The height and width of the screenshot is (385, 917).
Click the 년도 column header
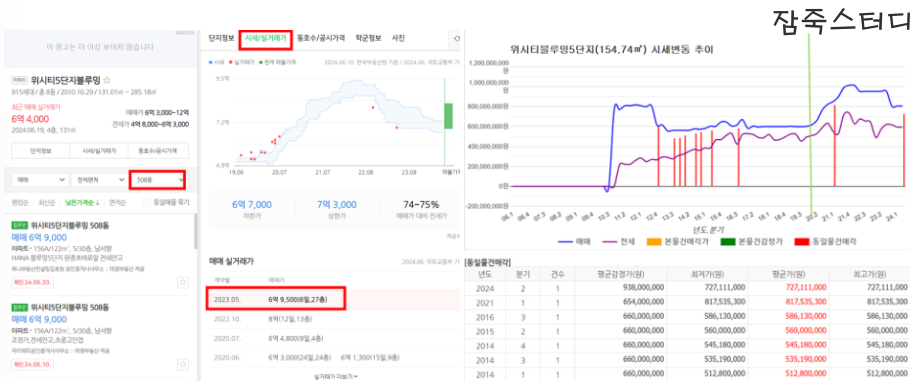485,274
